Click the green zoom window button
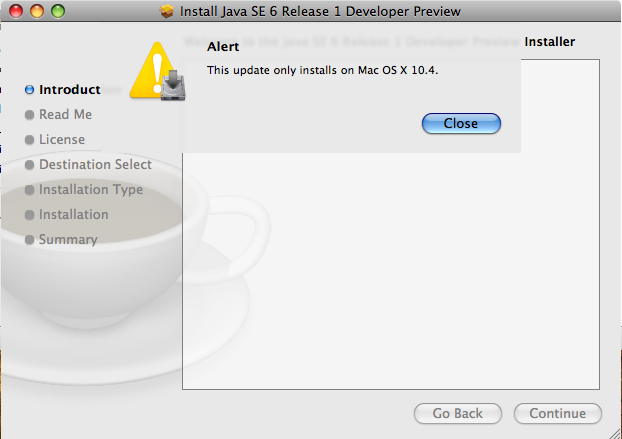The width and height of the screenshot is (622, 439). [x=58, y=11]
